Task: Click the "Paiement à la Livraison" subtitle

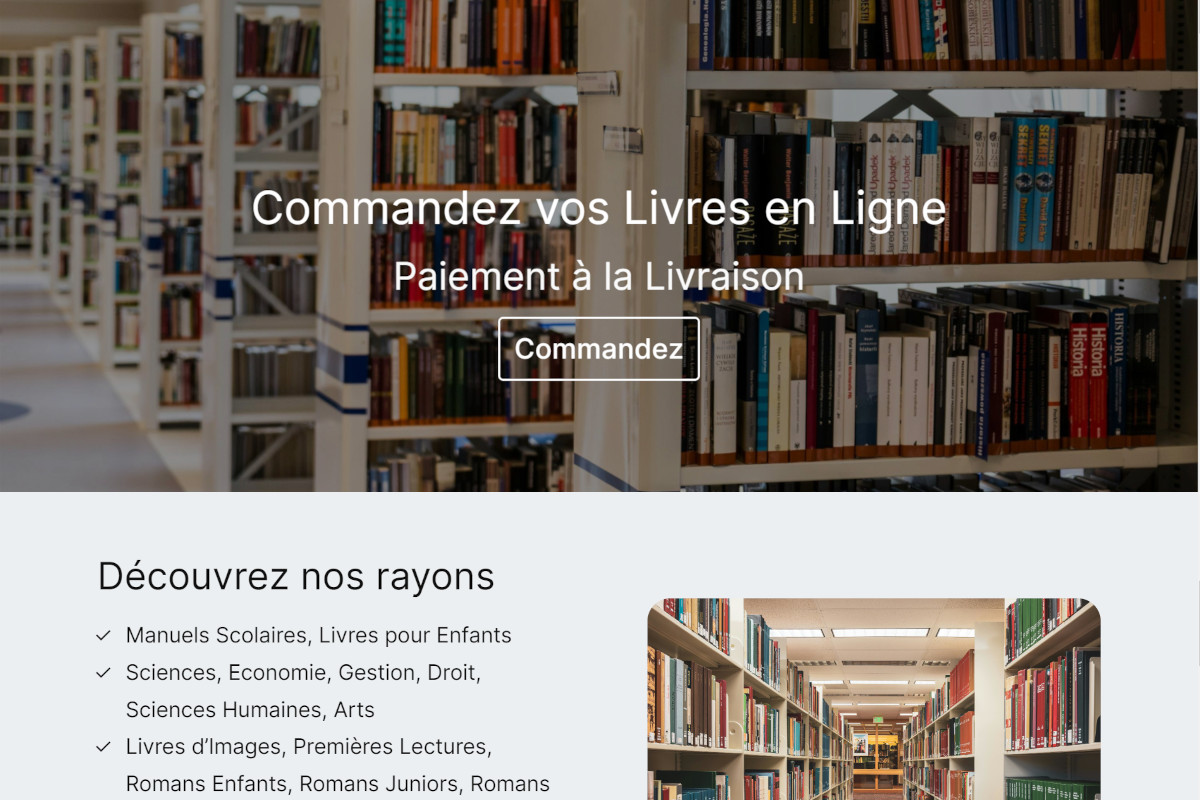Action: 599,277
